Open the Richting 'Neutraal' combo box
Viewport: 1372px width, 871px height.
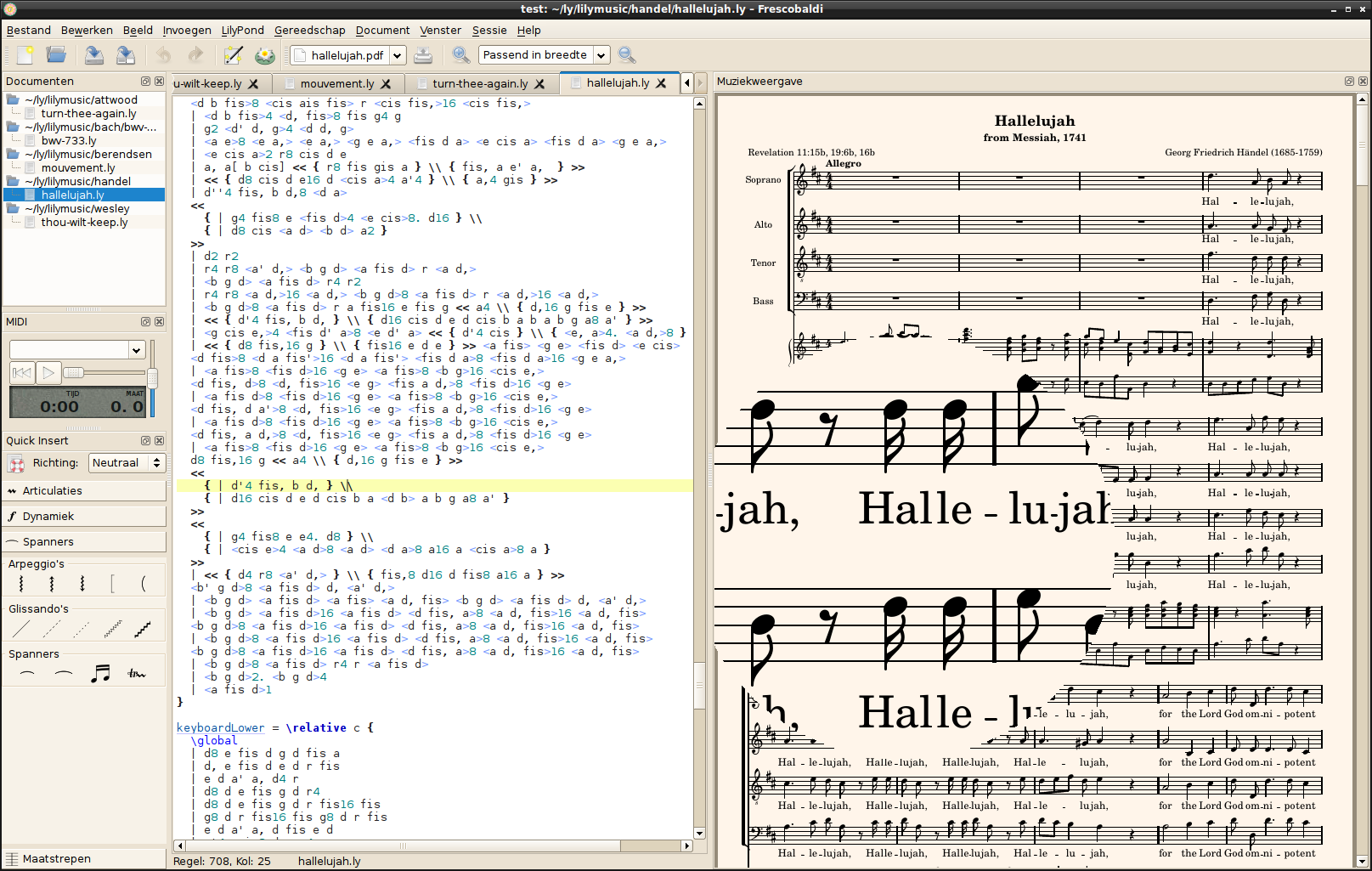point(127,463)
